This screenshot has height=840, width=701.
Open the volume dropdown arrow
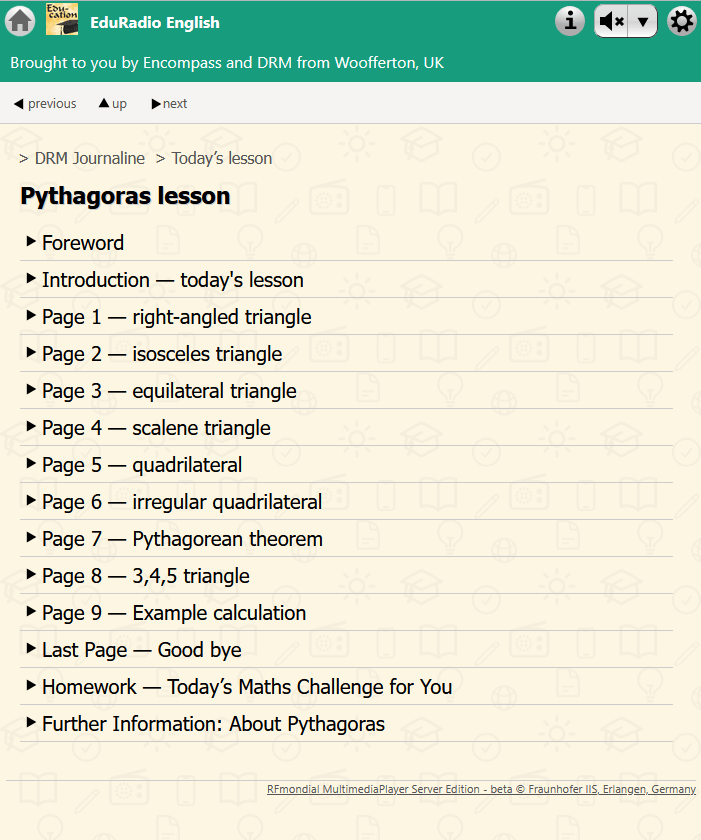tap(643, 21)
